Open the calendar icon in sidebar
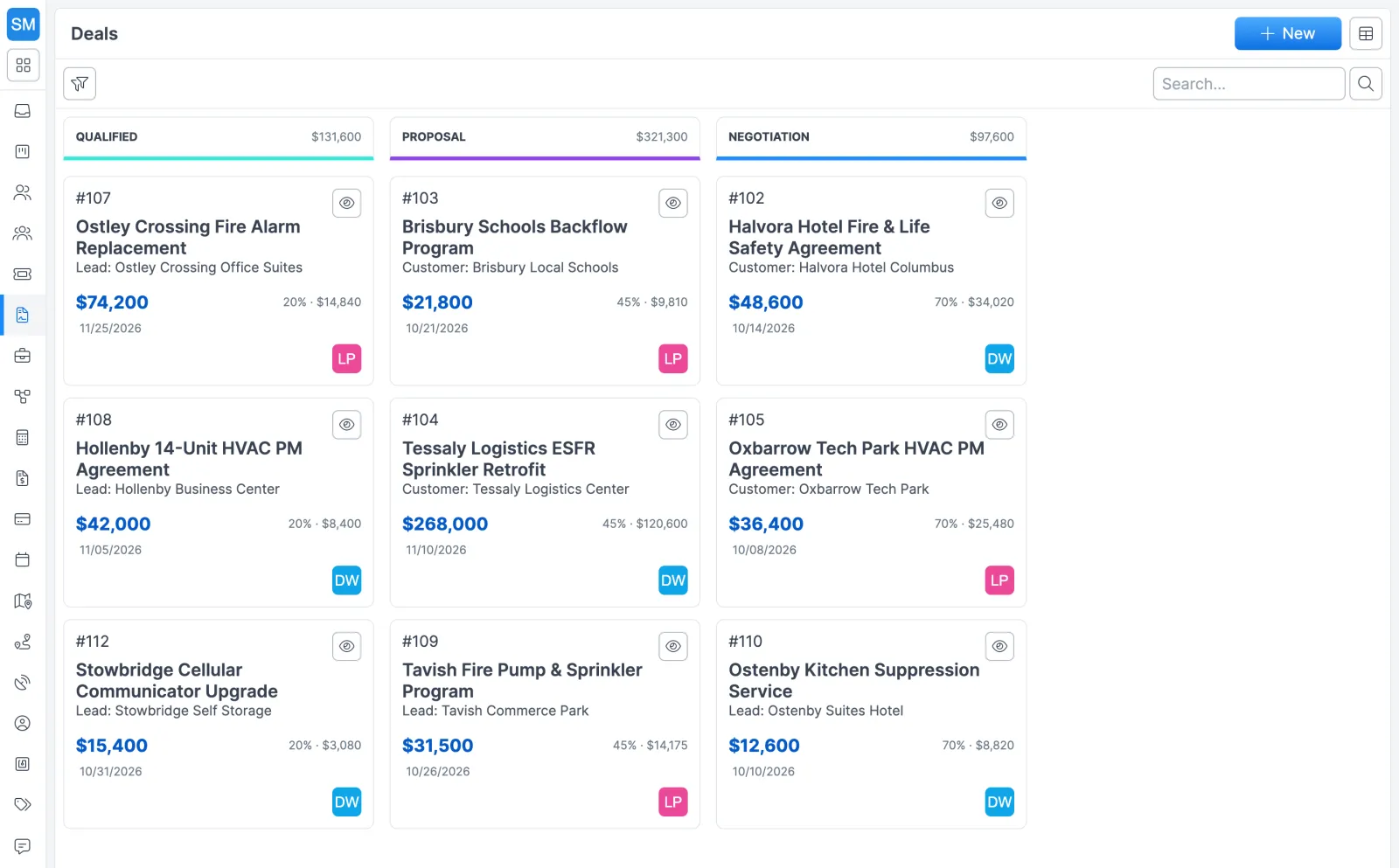Viewport: 1399px width, 868px height. [23, 559]
